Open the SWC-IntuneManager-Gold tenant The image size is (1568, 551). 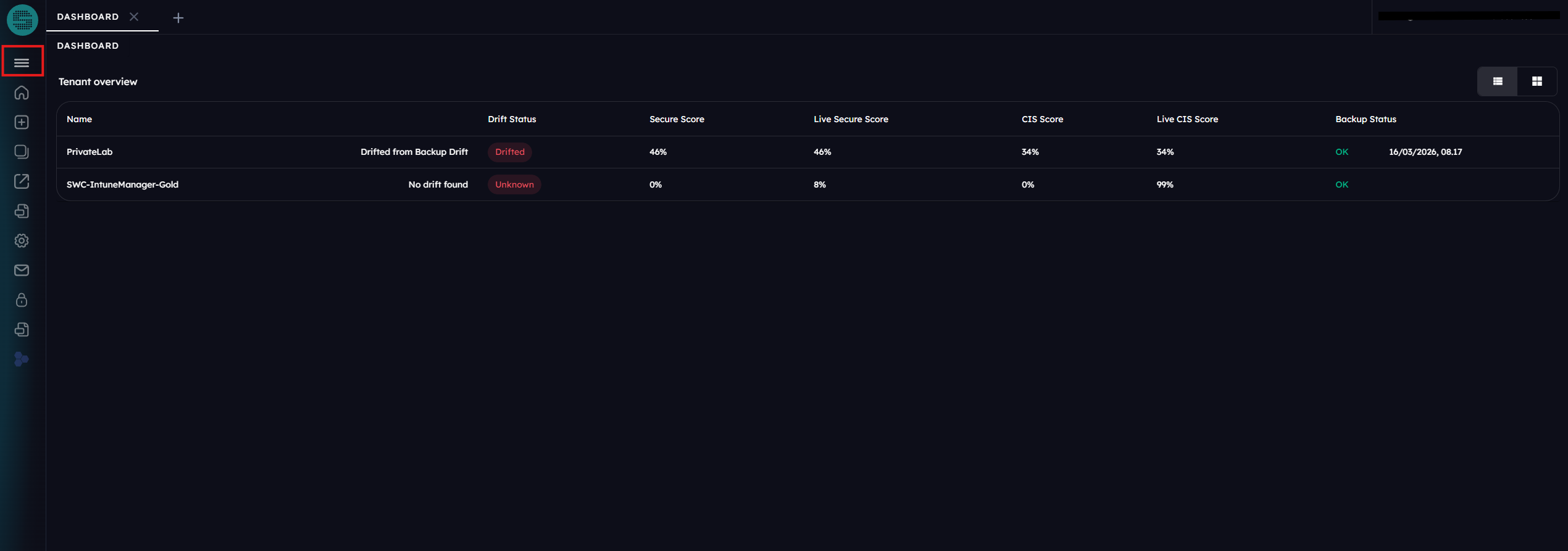(x=122, y=184)
